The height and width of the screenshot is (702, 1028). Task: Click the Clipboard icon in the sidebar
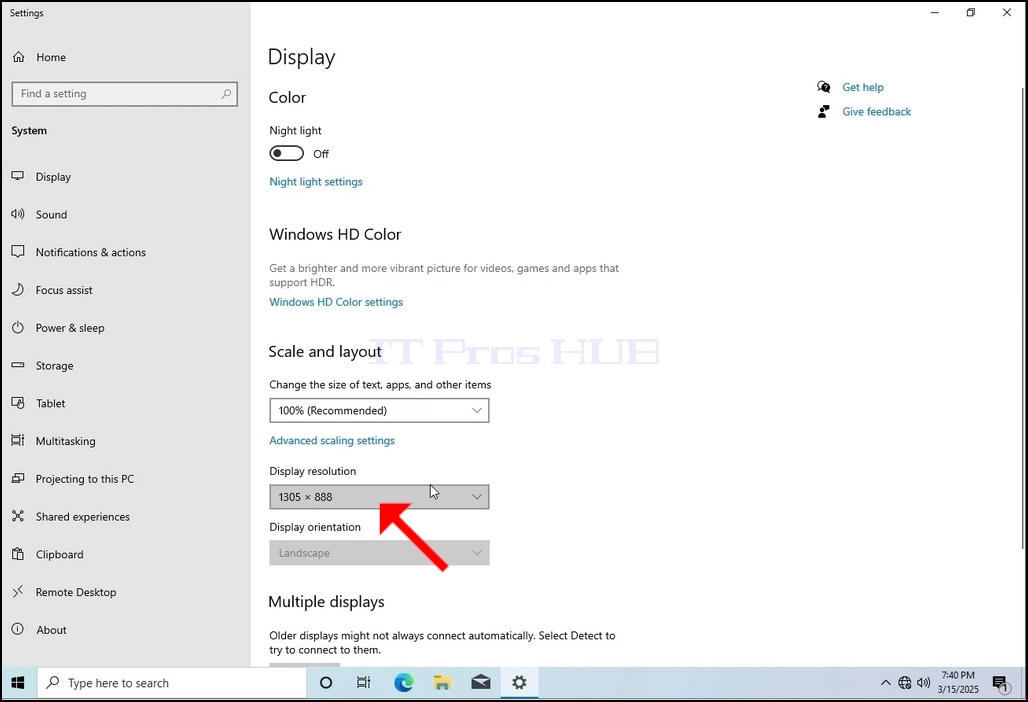click(x=18, y=554)
